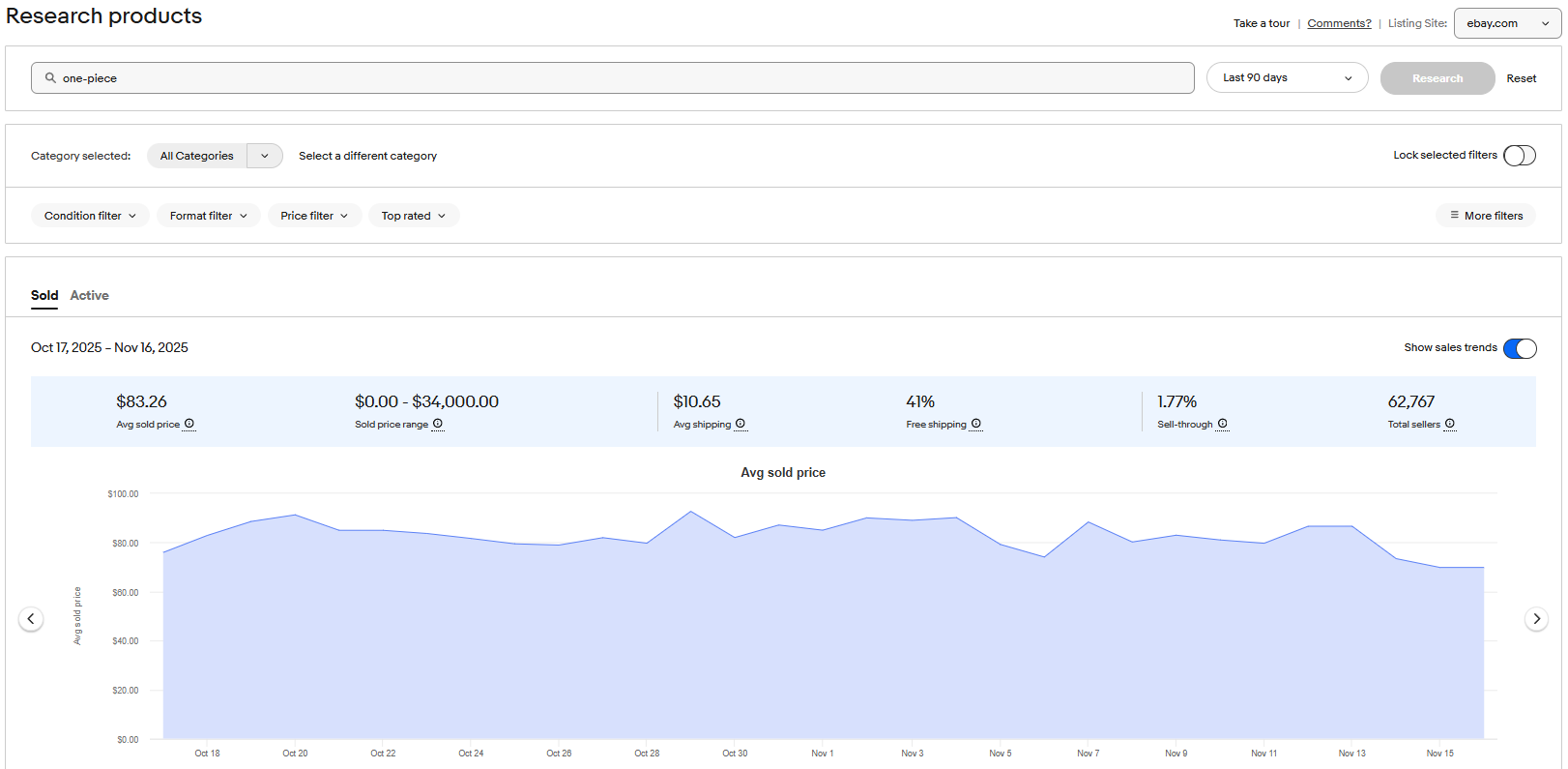
Task: Open the Comments? link
Action: [1339, 23]
